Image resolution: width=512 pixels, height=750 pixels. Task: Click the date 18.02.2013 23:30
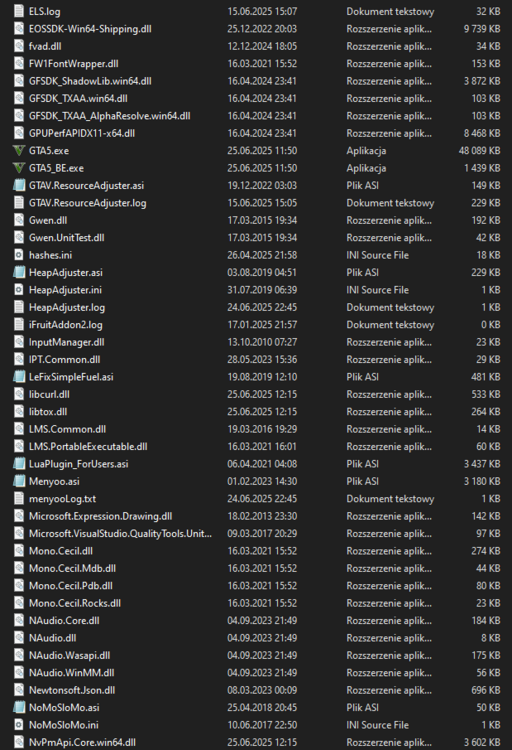(262, 516)
